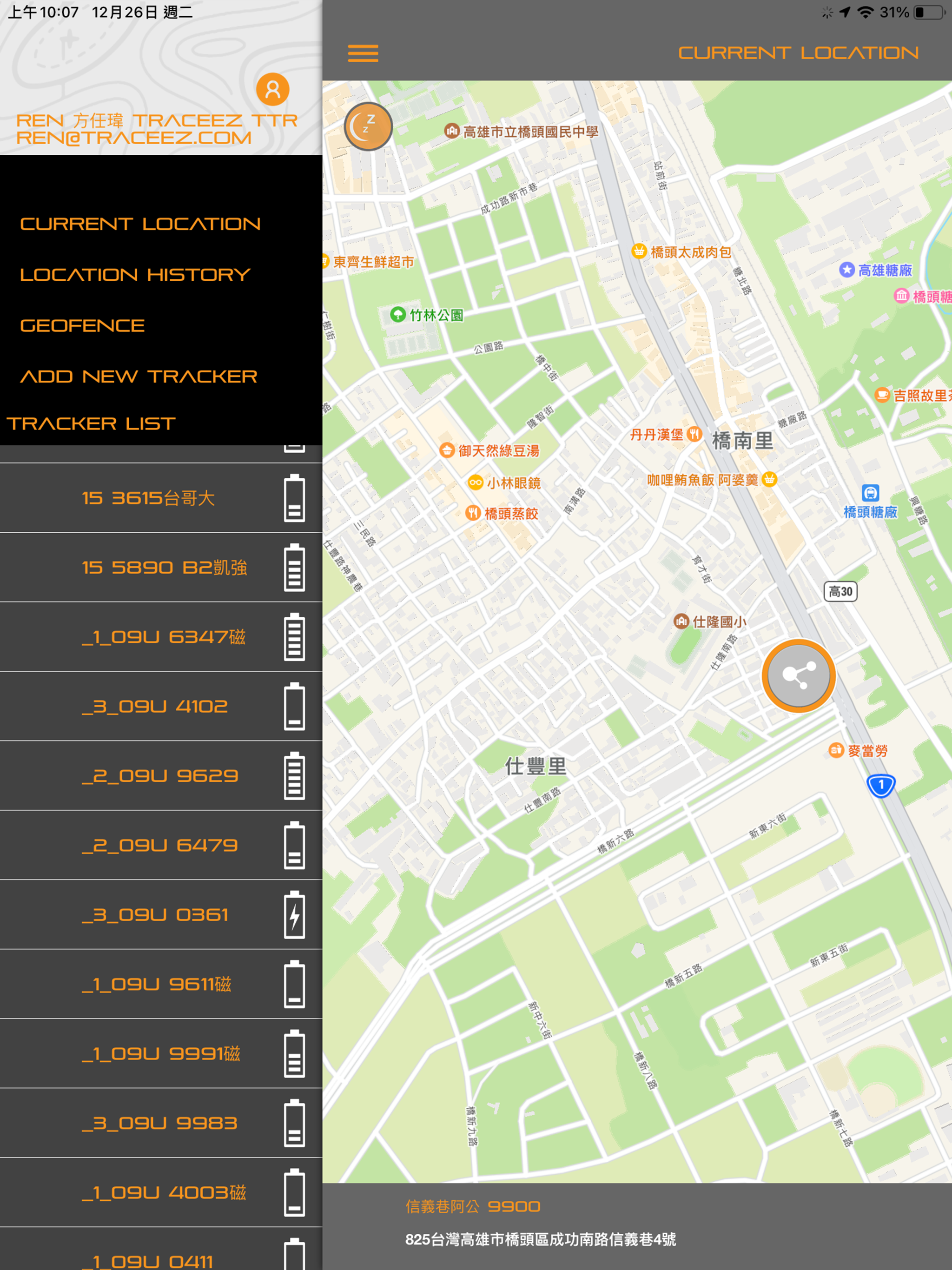Tap the 高雄糖廠 star landmark pin
Screen dimensions: 952x1270
pyautogui.click(x=847, y=270)
